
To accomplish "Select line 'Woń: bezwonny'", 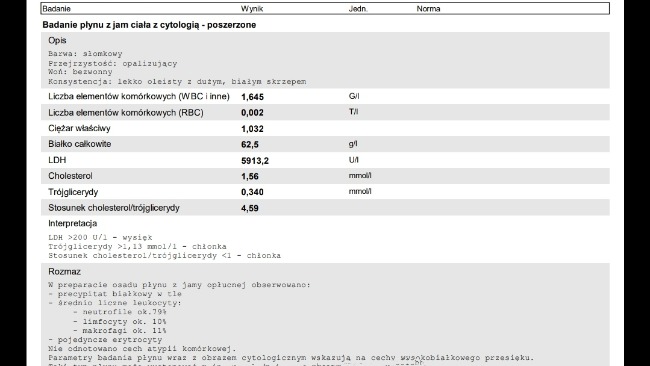I will click(80, 72).
